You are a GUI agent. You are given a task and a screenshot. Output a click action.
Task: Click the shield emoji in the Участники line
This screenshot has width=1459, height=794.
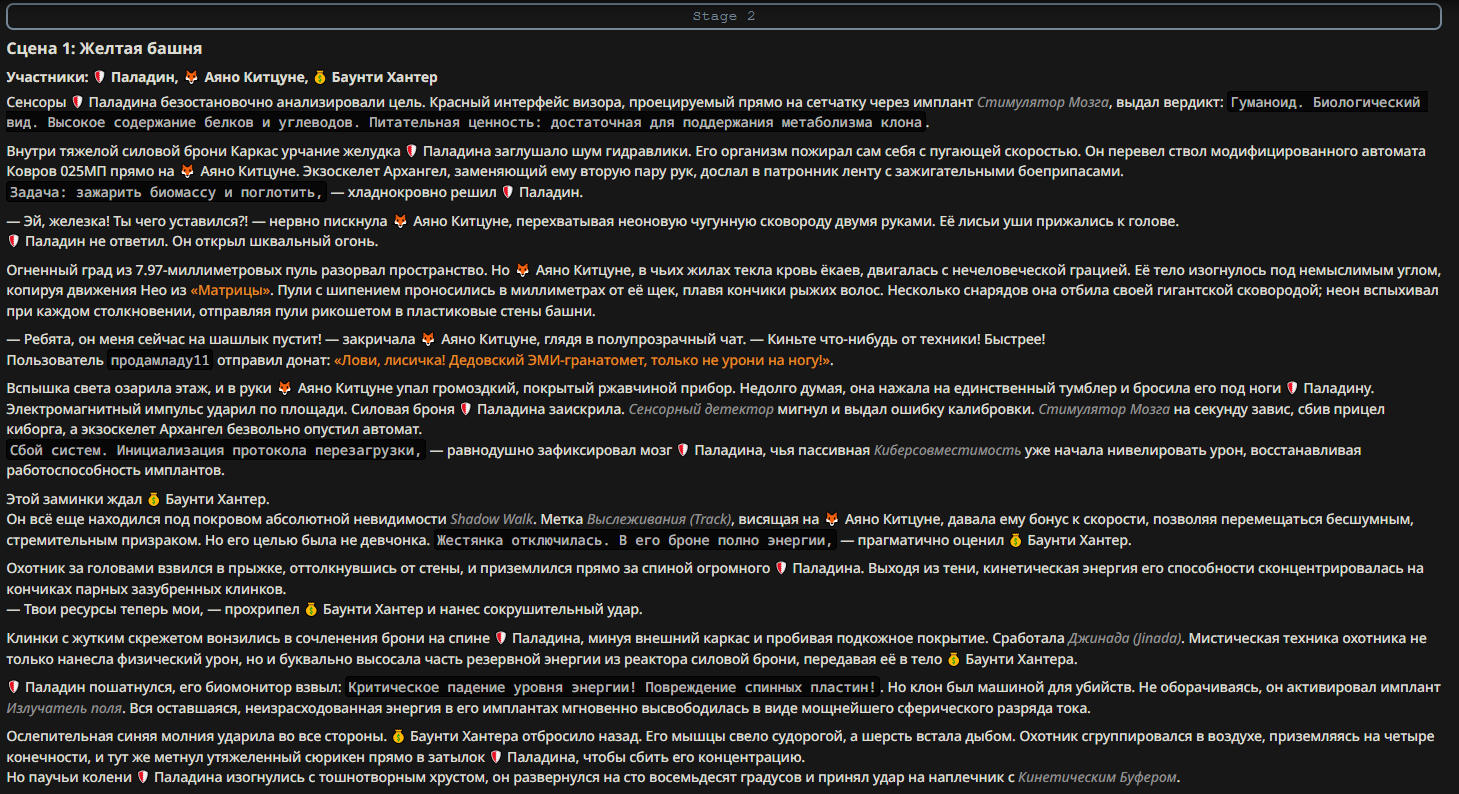99,77
